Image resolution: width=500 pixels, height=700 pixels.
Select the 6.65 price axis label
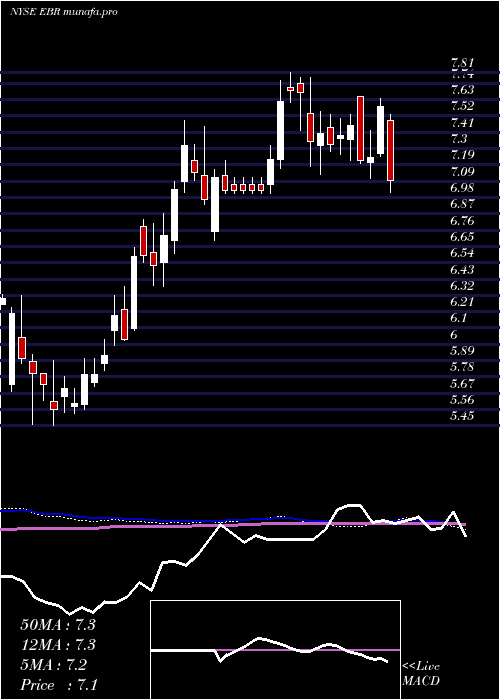(462, 237)
